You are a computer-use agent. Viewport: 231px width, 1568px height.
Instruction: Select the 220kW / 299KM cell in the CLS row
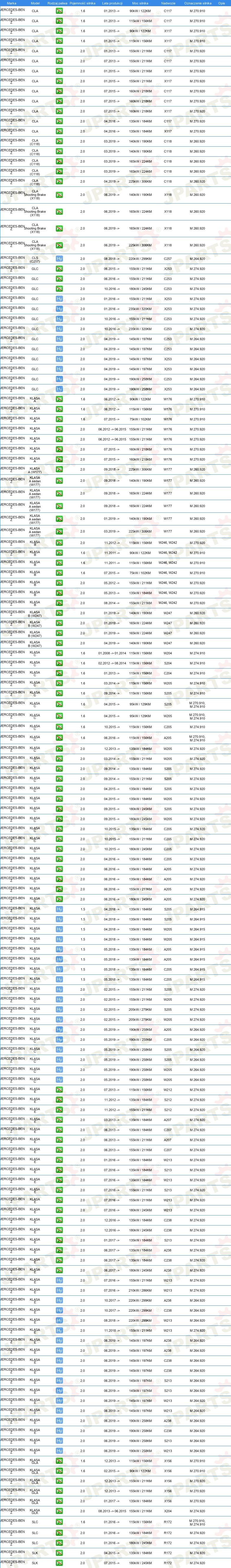(x=140, y=259)
